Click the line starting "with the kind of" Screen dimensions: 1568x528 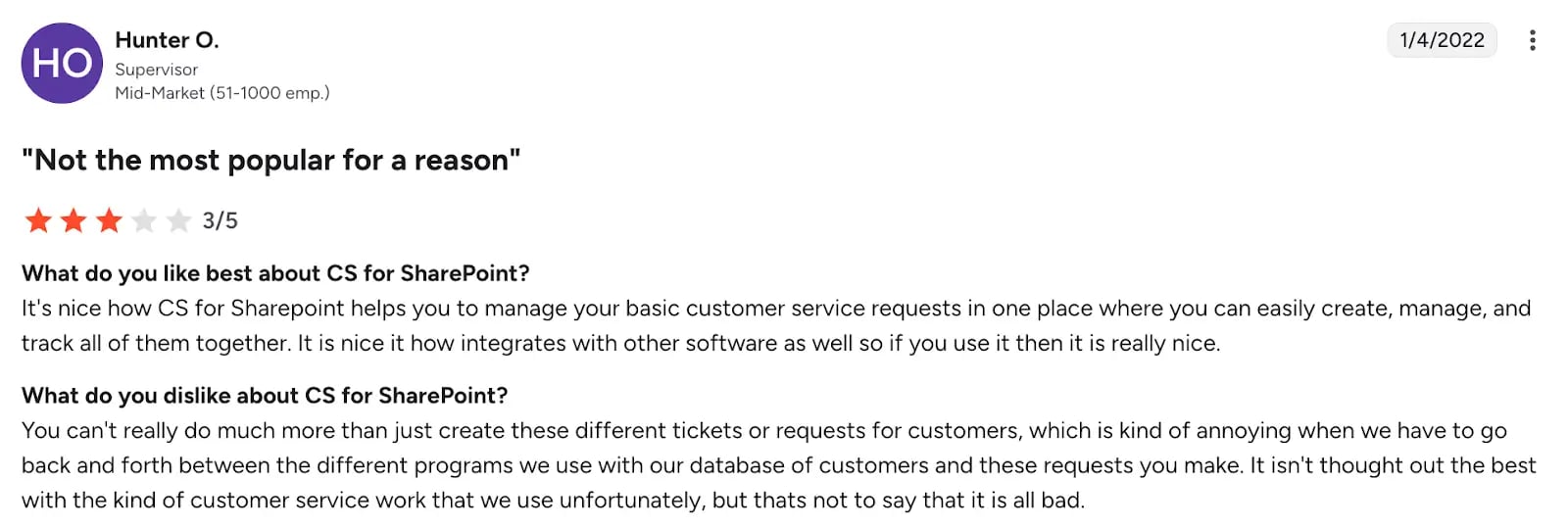pos(553,501)
